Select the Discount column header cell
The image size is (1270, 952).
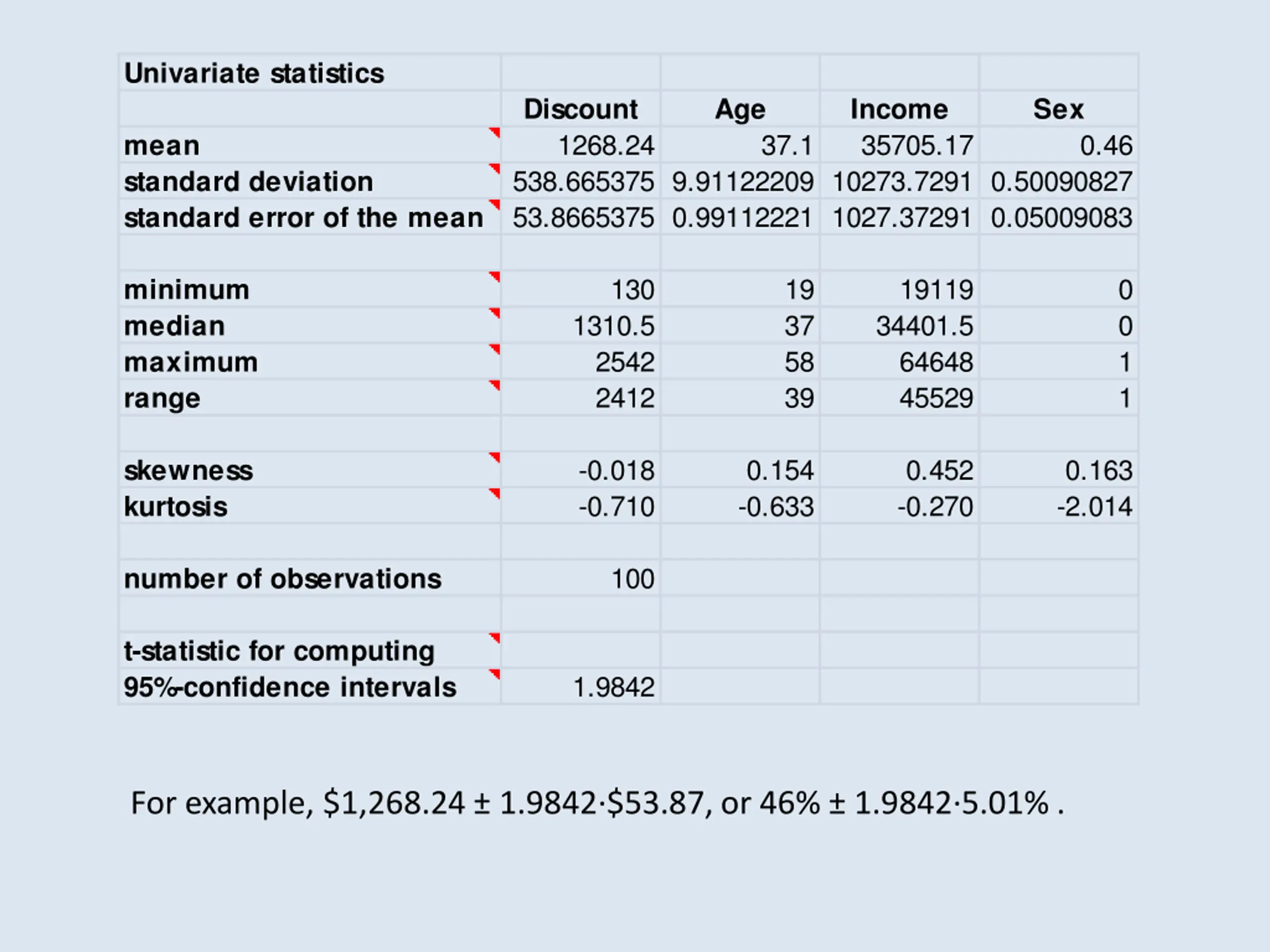580,109
